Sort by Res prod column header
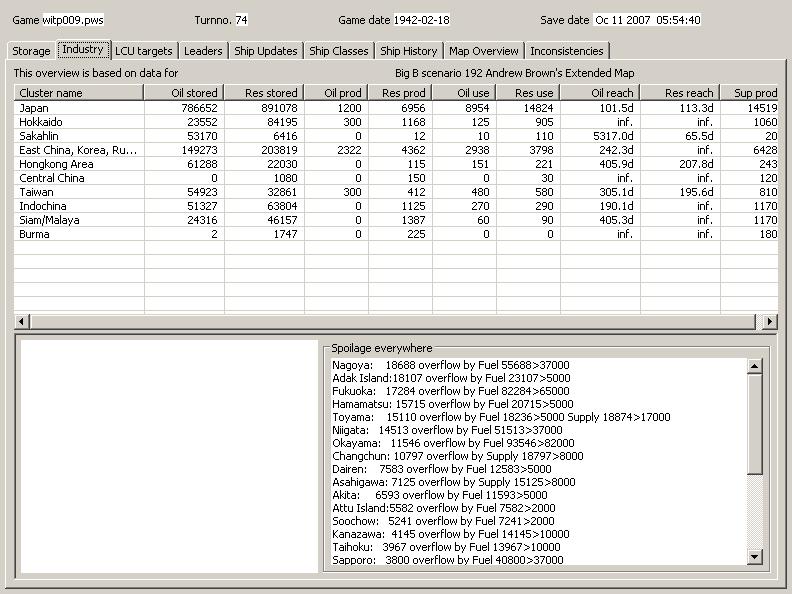 pos(401,93)
